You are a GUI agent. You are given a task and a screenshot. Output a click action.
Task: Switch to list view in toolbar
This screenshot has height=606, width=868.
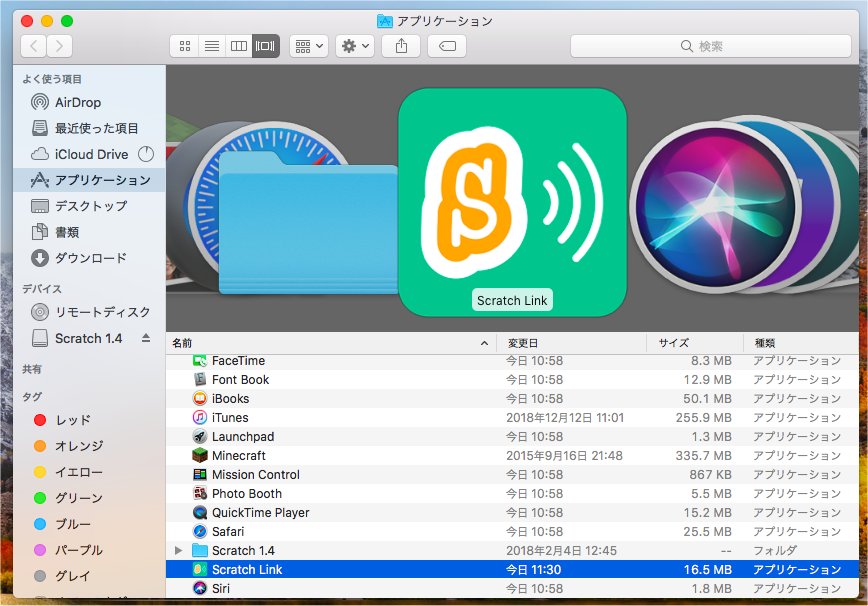(x=212, y=46)
